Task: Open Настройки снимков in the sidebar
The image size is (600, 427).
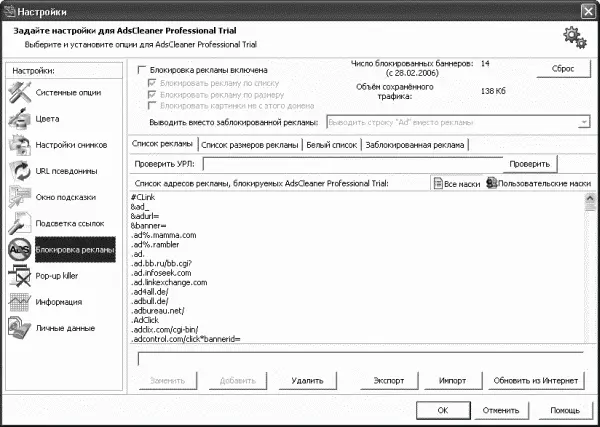Action: click(20, 145)
